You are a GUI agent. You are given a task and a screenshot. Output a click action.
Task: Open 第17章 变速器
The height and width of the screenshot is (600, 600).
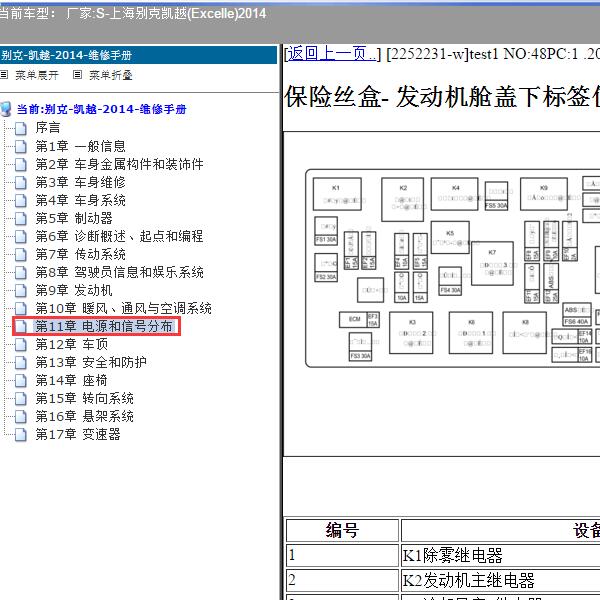78,434
